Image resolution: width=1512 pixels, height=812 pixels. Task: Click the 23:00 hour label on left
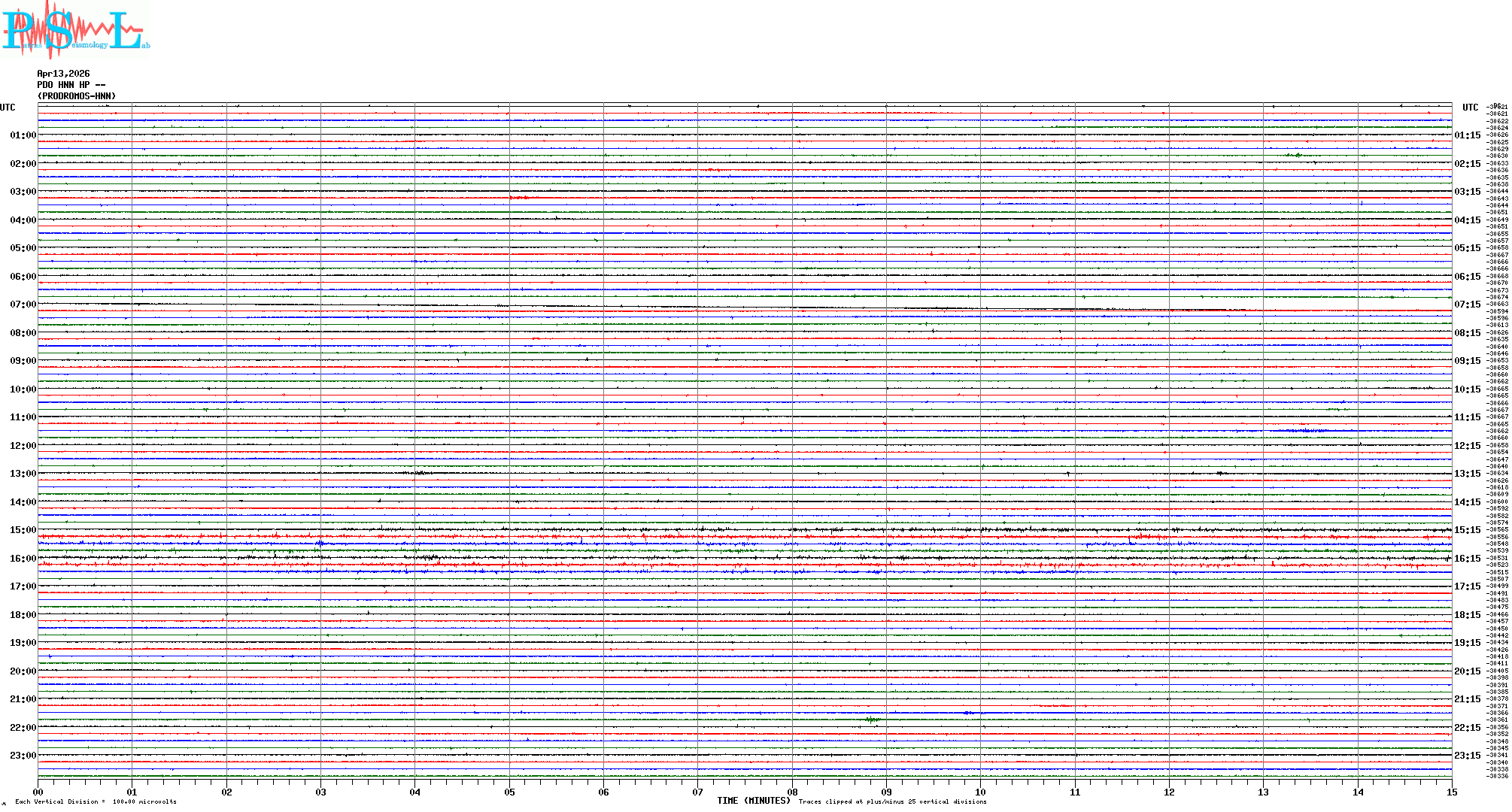pos(23,756)
